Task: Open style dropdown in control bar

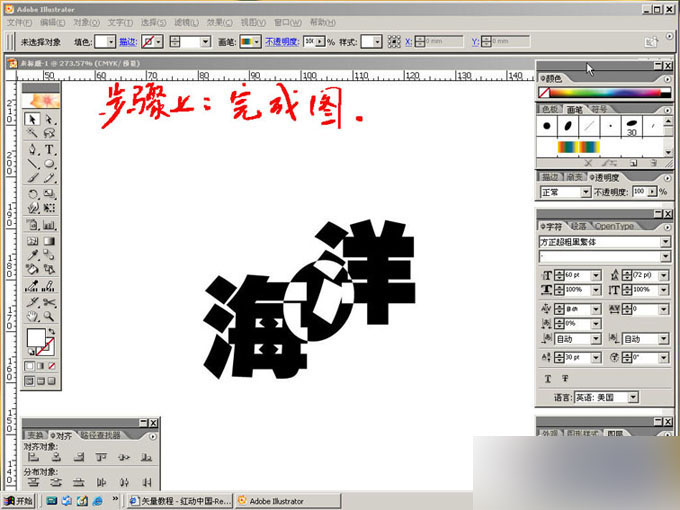Action: tap(377, 42)
